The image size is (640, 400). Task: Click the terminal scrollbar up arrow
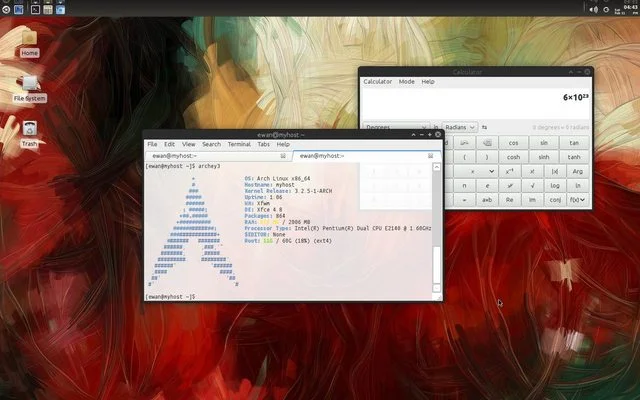point(437,167)
